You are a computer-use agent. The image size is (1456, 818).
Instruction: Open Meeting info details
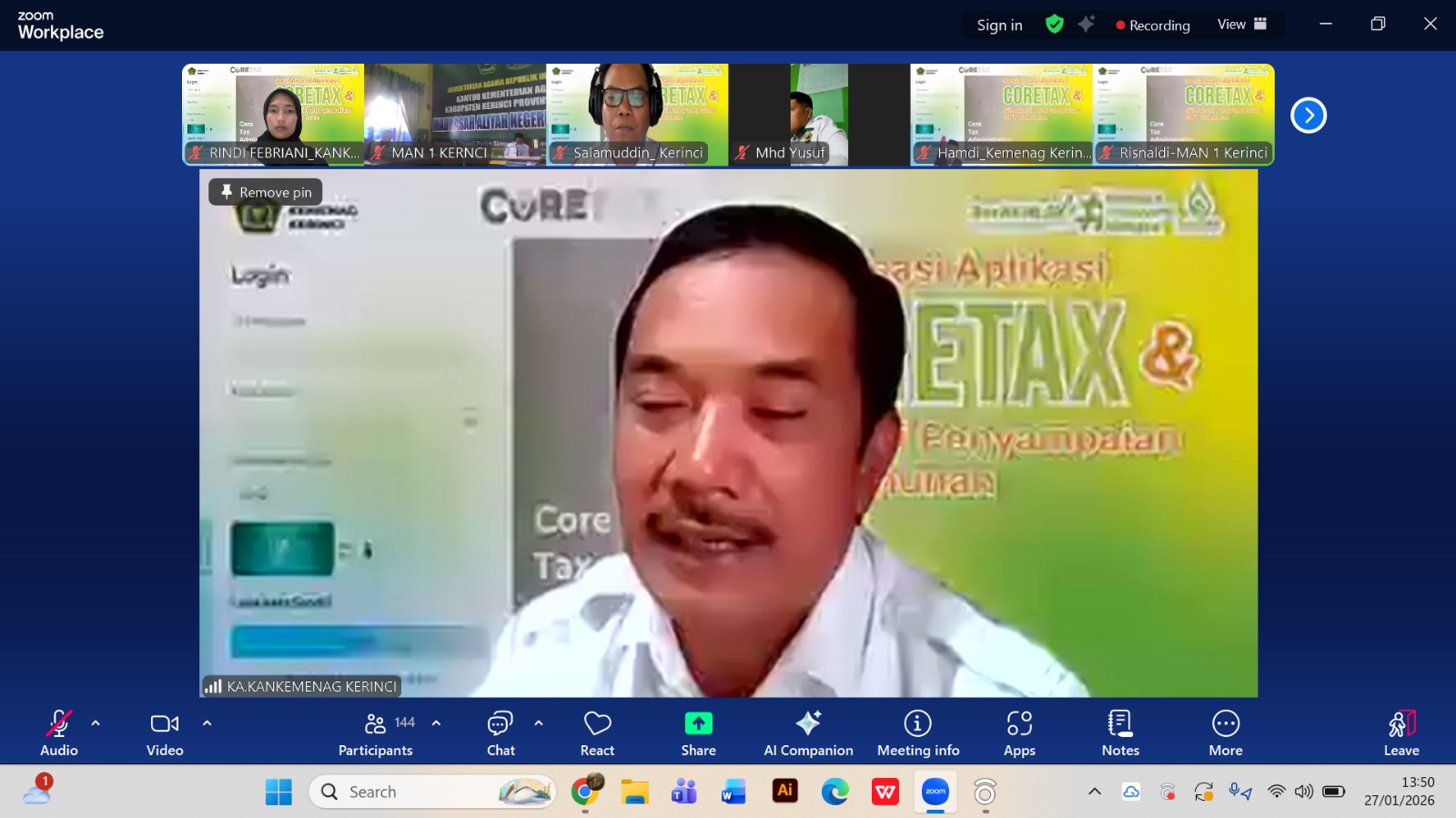pos(917,733)
